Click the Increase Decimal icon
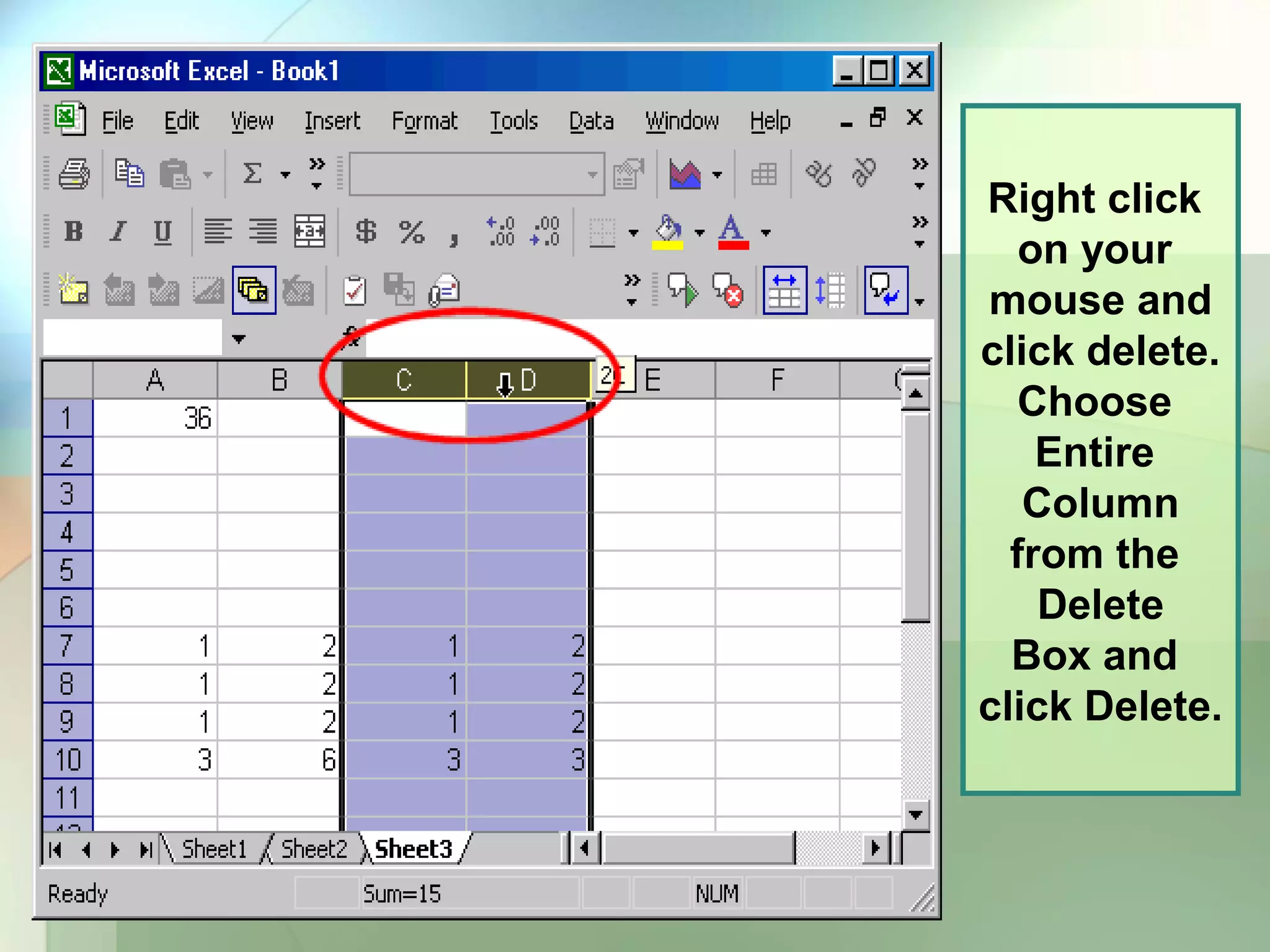The height and width of the screenshot is (952, 1270). (x=501, y=232)
